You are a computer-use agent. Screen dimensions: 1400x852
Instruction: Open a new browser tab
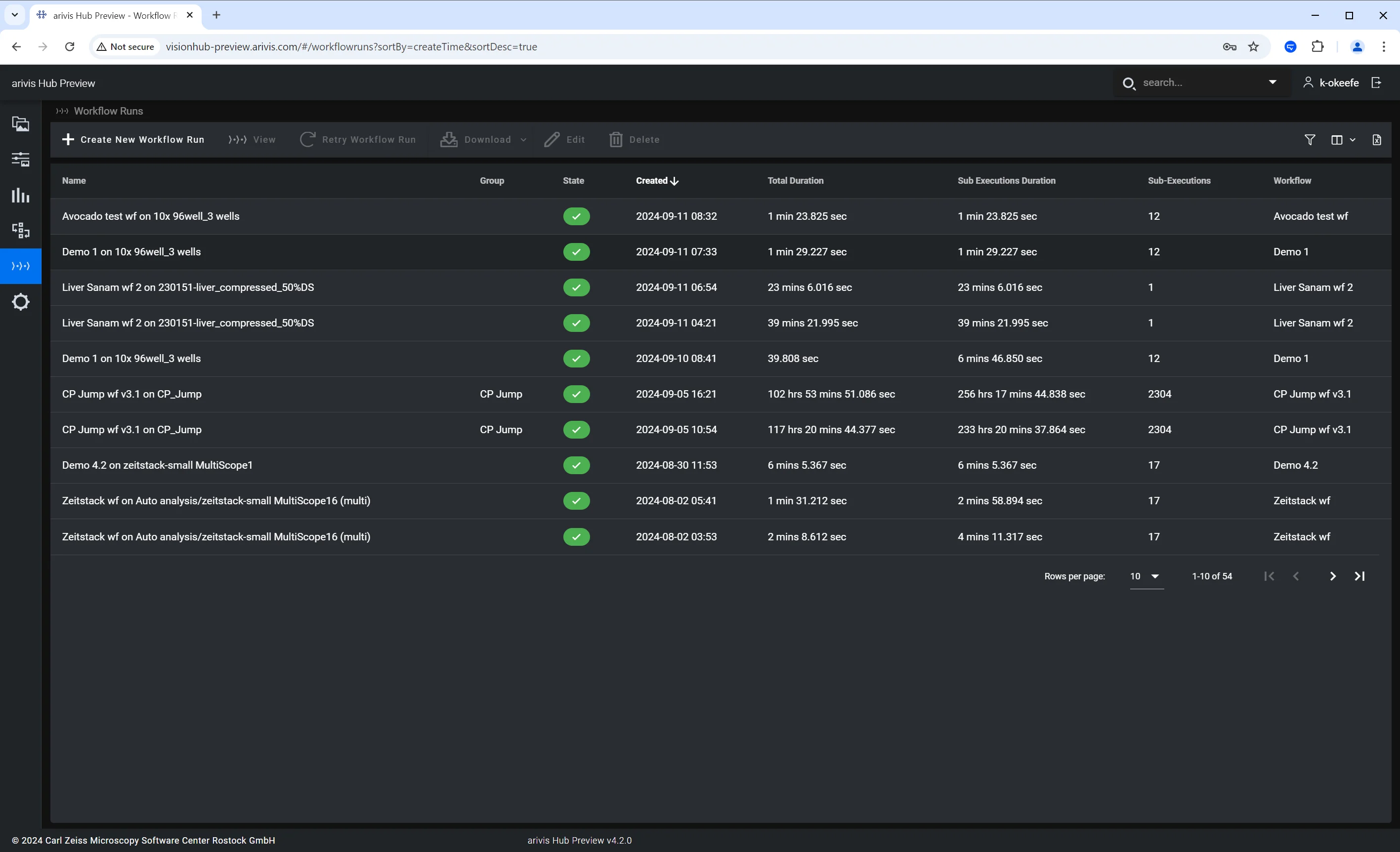[216, 15]
